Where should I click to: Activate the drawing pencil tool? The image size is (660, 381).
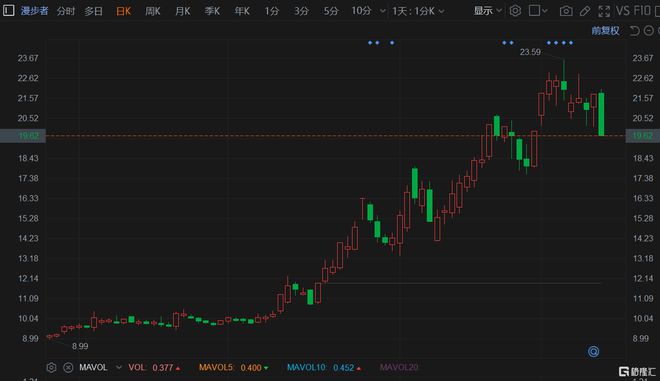click(x=585, y=11)
